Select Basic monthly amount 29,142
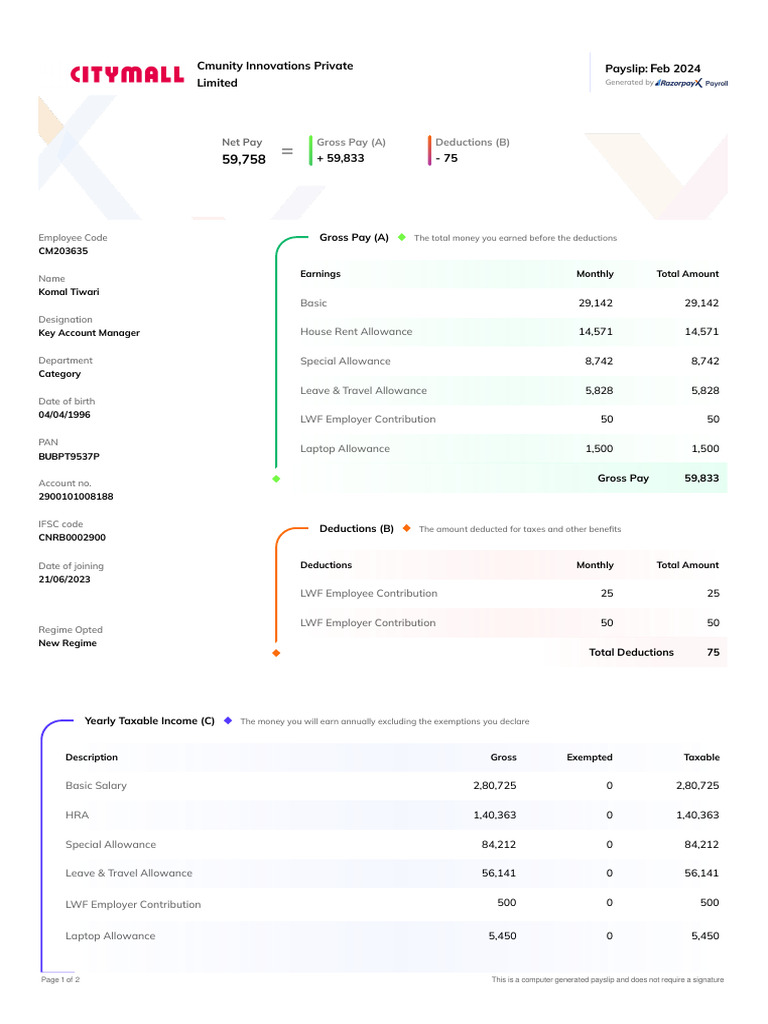The height and width of the screenshot is (1024, 768). click(596, 303)
